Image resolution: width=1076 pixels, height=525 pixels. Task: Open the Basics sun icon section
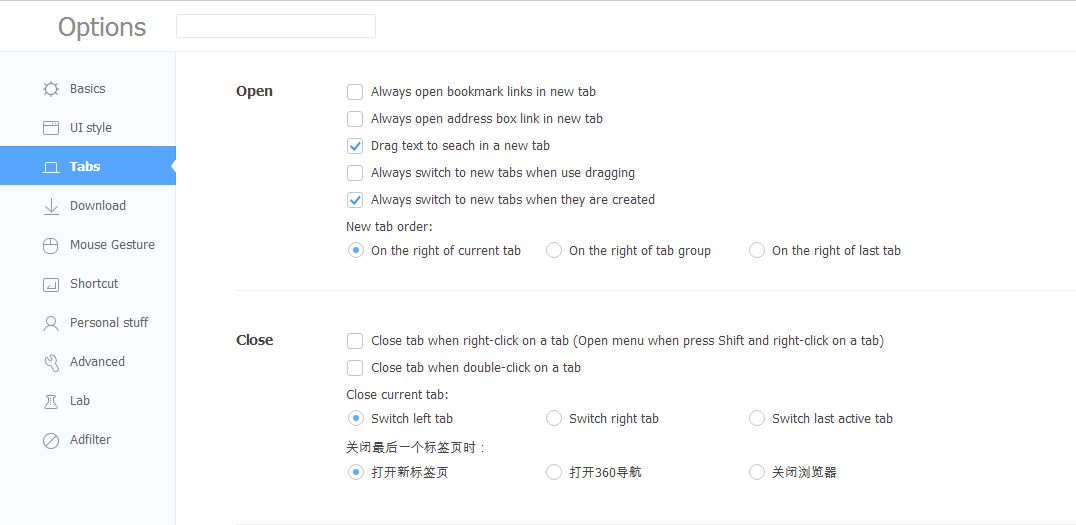point(51,89)
